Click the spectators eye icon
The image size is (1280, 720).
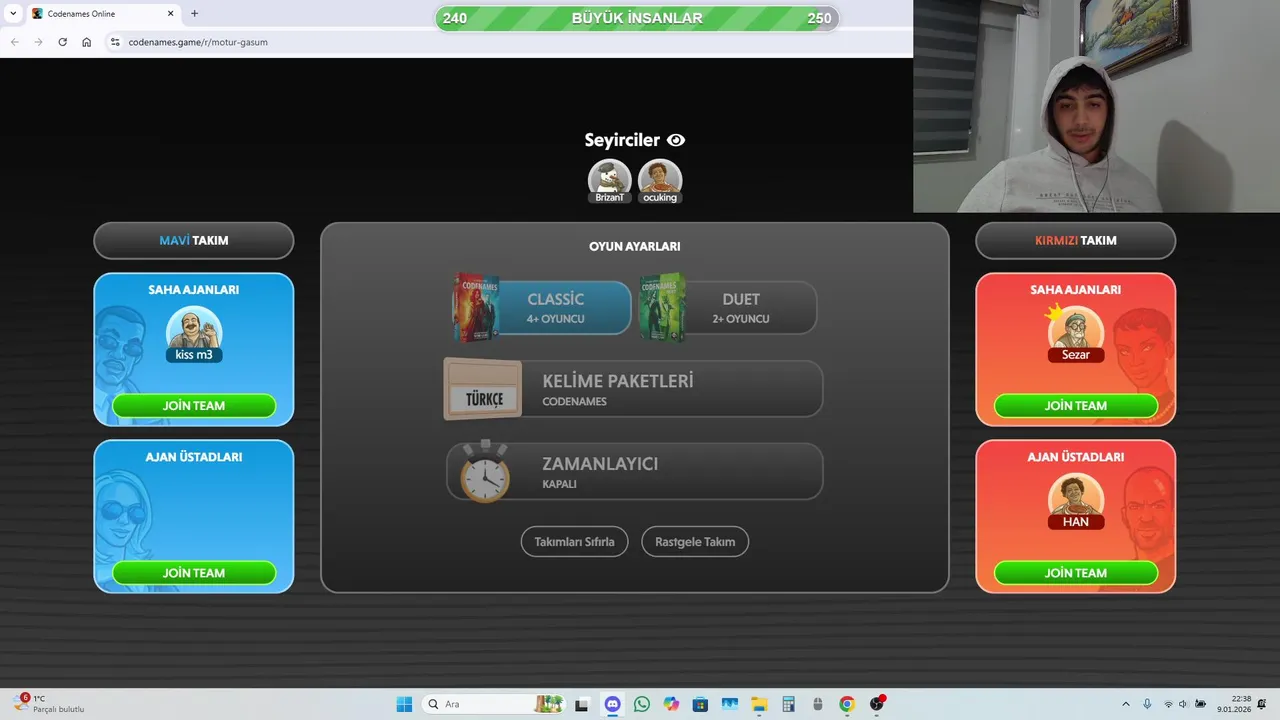676,141
